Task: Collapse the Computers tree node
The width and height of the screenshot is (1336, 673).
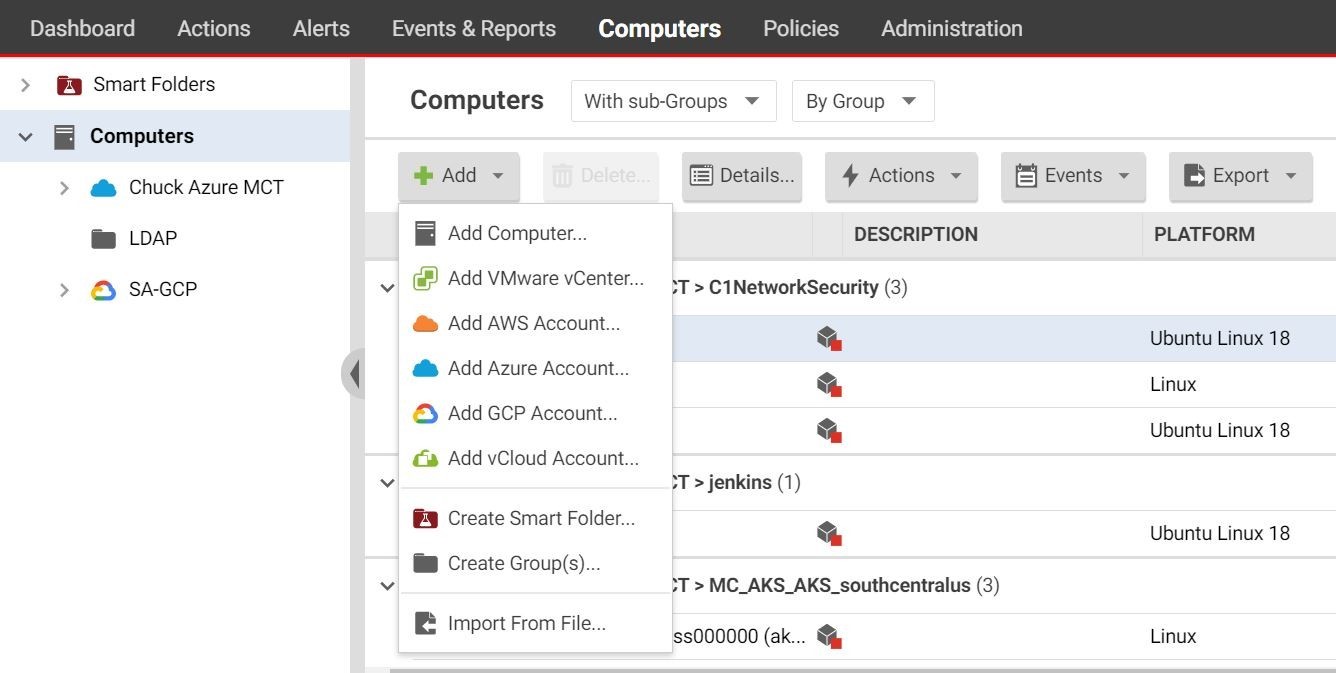Action: coord(26,137)
